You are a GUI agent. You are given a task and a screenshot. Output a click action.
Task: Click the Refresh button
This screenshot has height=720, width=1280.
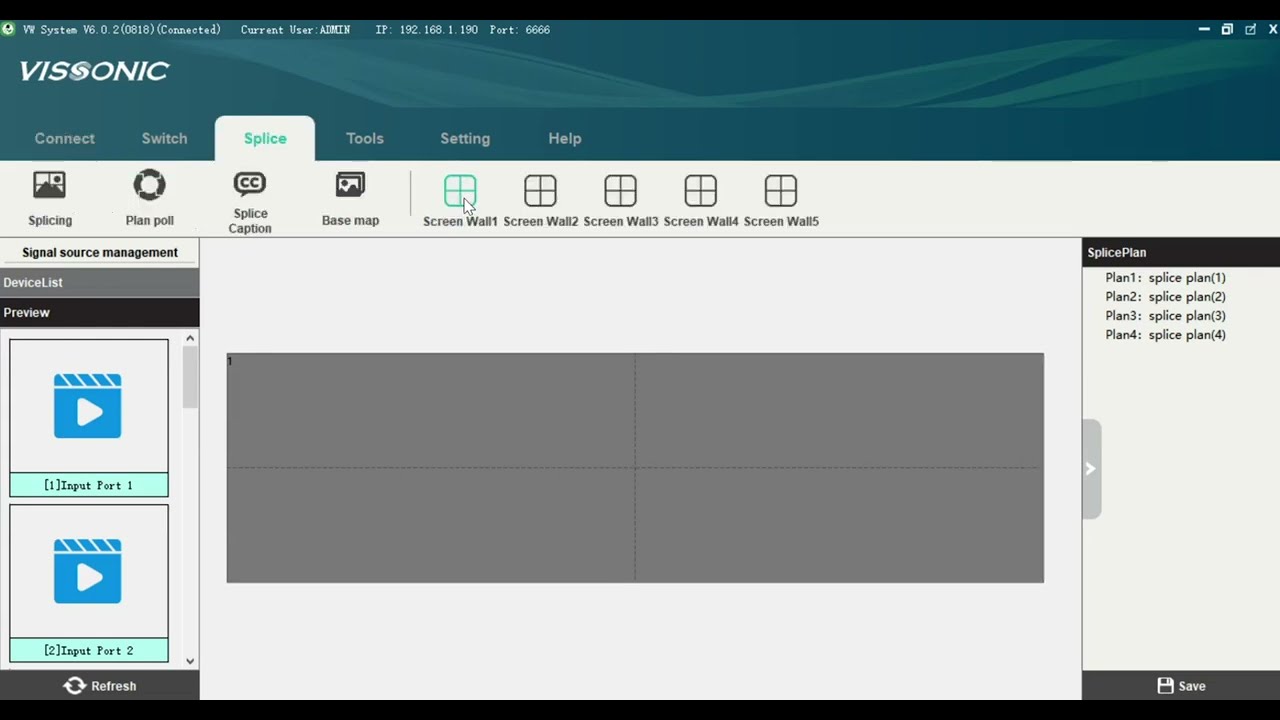[x=100, y=686]
